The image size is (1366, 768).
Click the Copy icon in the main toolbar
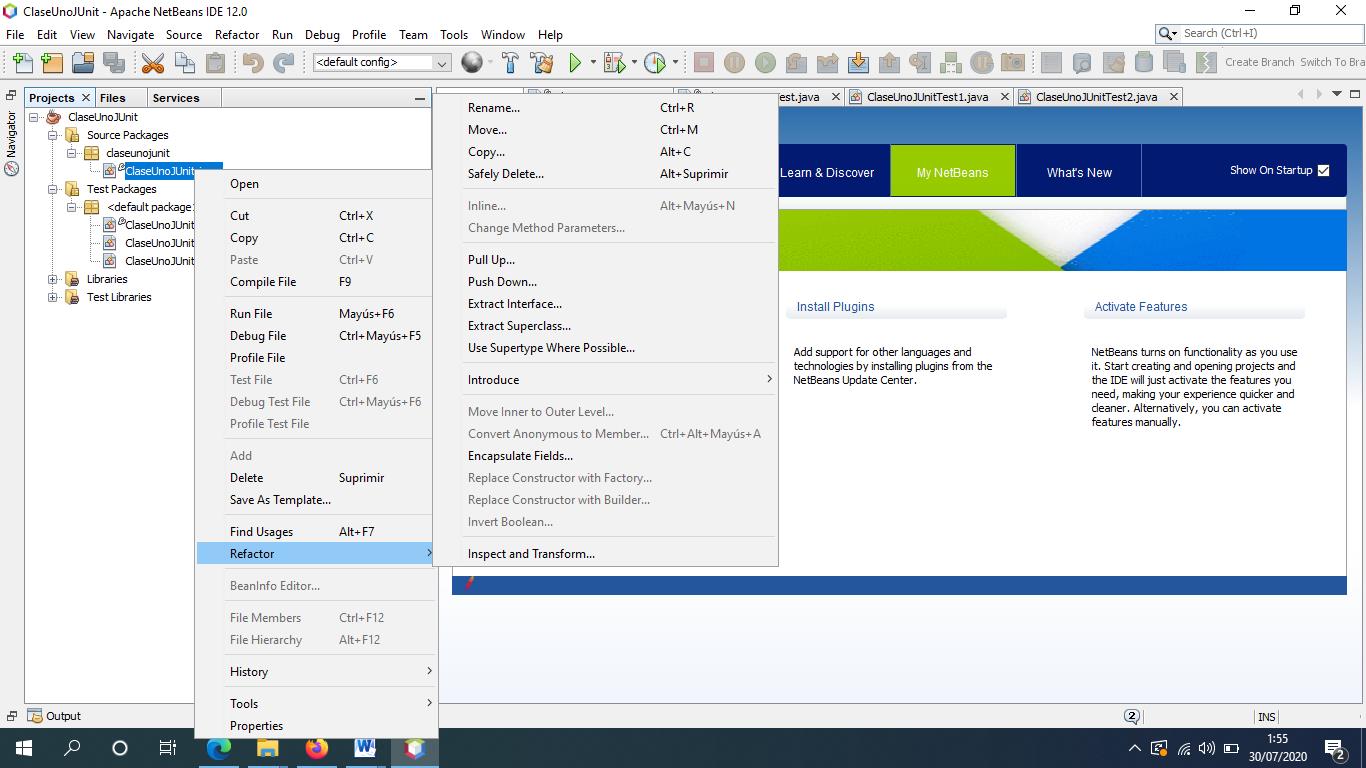[184, 62]
